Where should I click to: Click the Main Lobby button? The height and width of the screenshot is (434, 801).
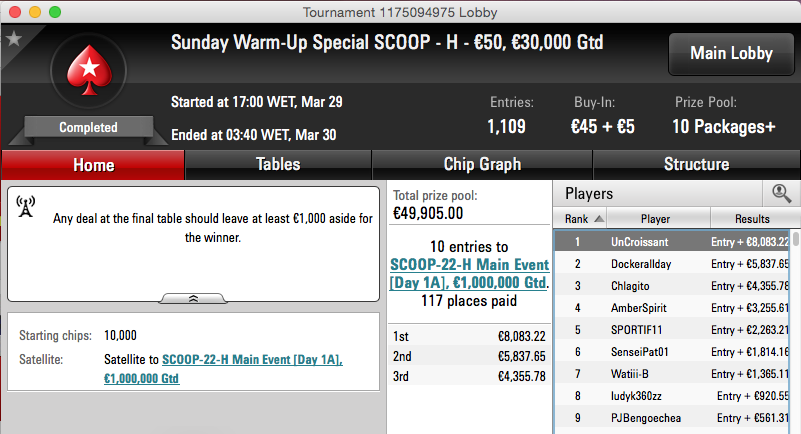[x=731, y=54]
